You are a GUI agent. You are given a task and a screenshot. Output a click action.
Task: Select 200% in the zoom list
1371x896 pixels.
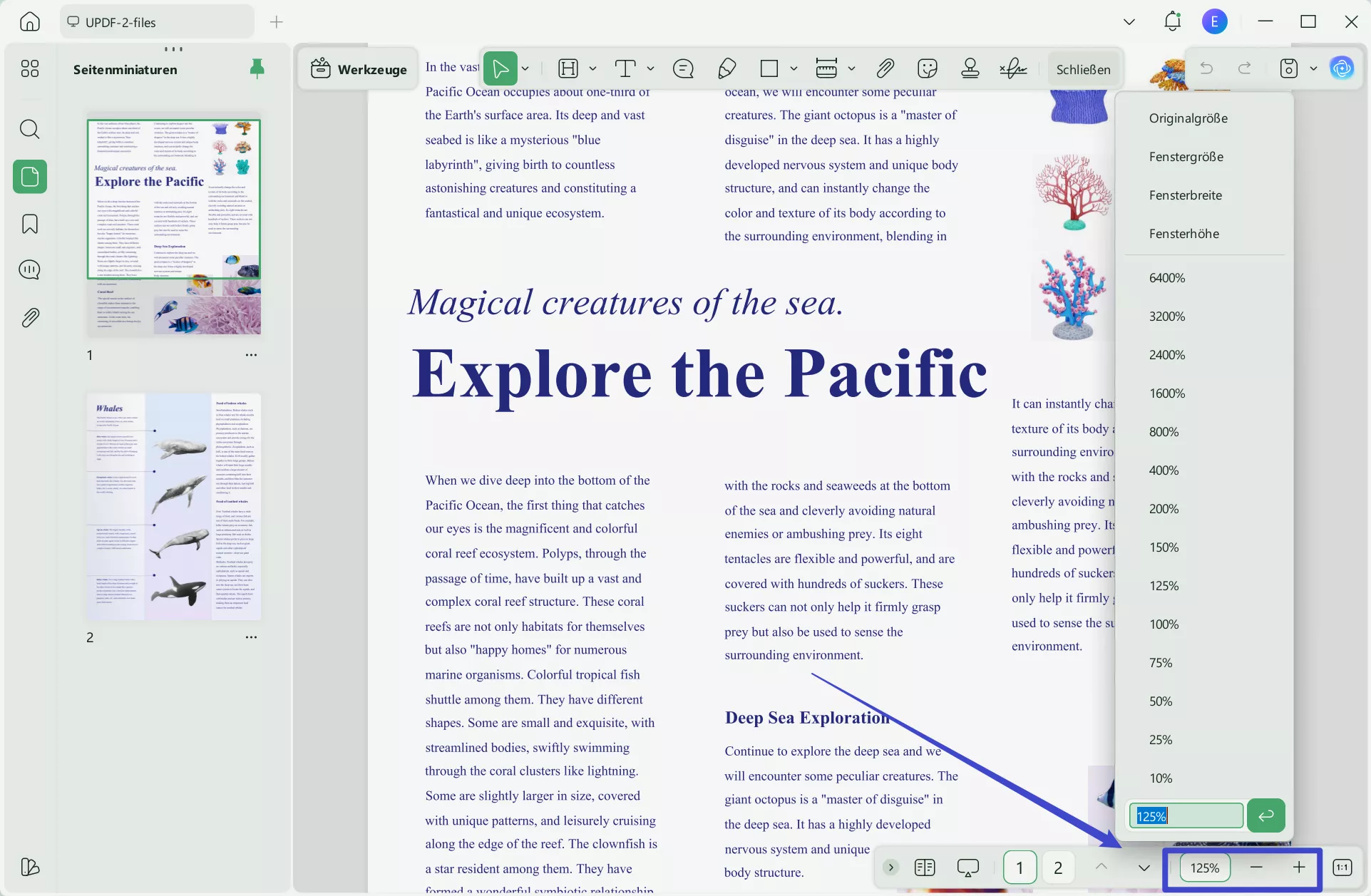click(1164, 509)
